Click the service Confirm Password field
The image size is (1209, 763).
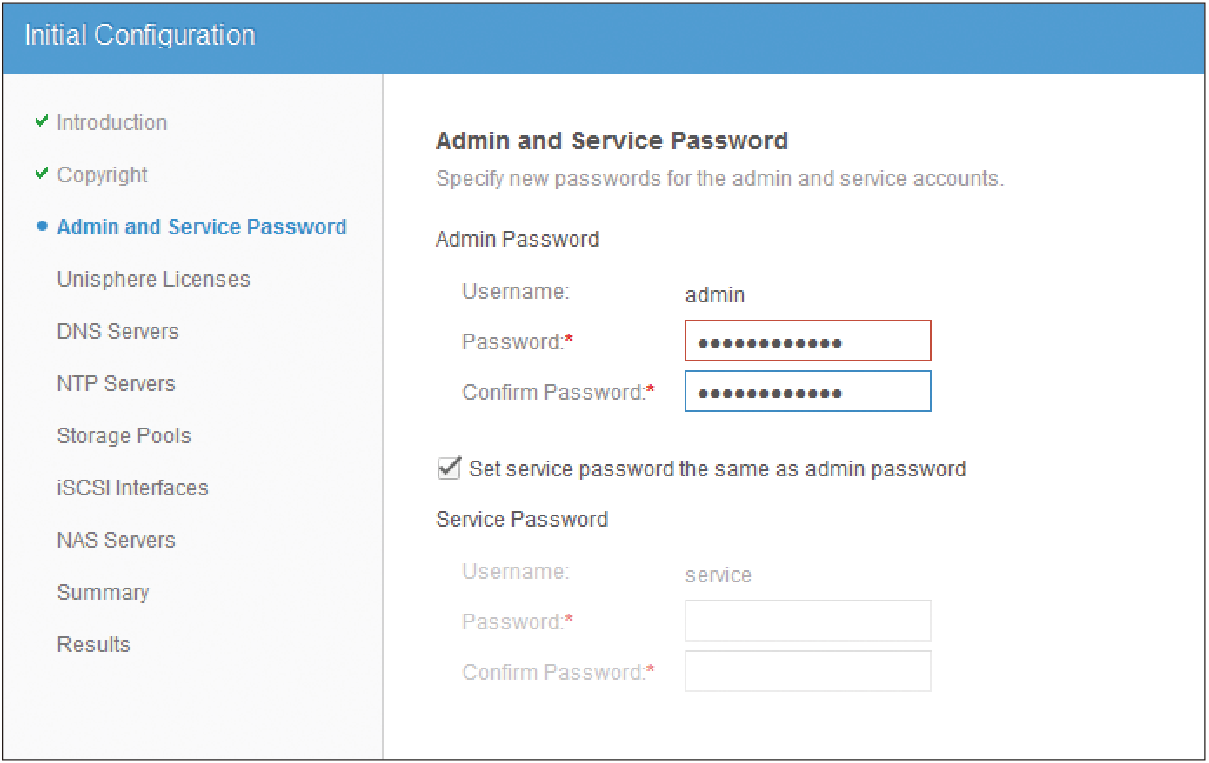pos(808,672)
